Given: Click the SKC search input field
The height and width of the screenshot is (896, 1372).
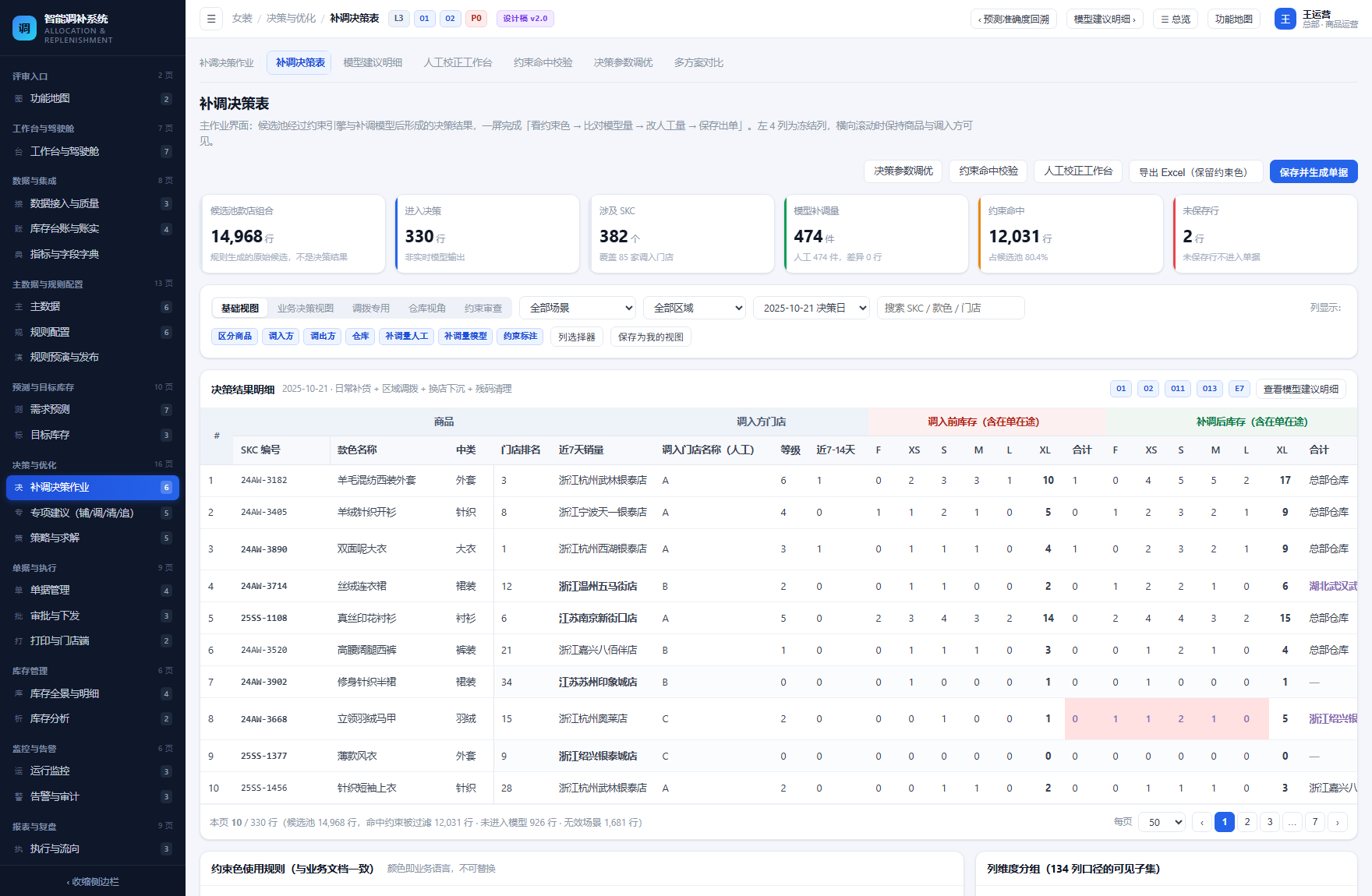Looking at the screenshot, I should (950, 308).
